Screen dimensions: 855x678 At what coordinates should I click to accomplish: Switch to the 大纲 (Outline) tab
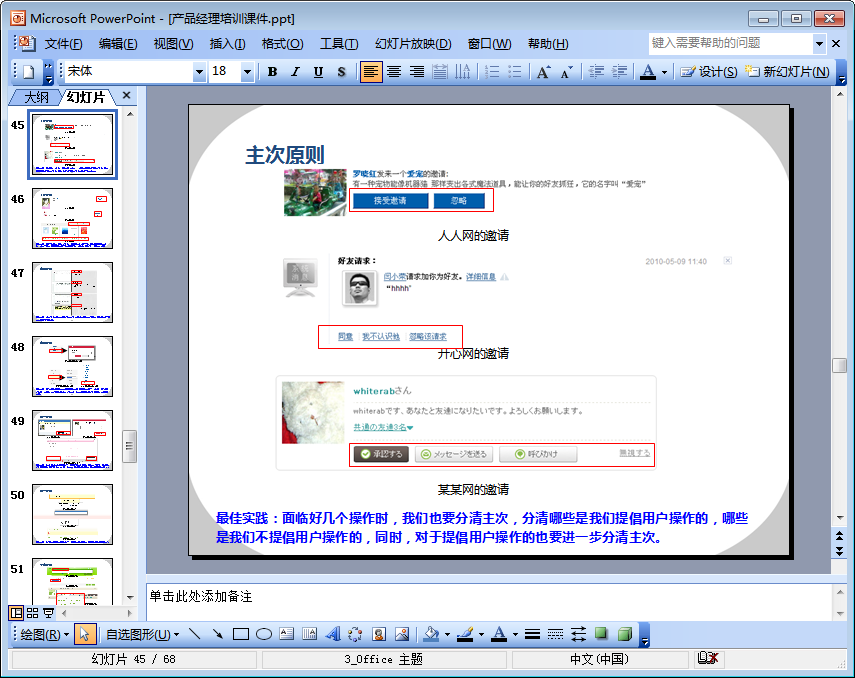(36, 97)
